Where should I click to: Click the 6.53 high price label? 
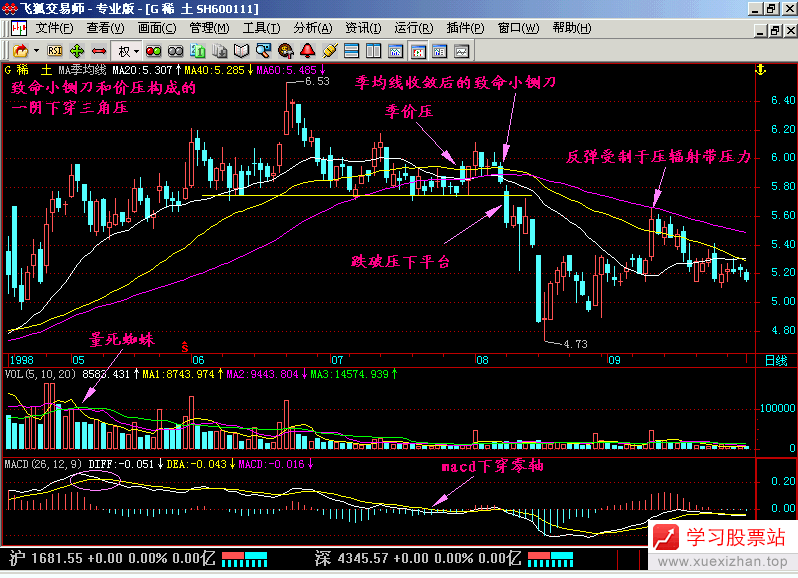tap(317, 81)
